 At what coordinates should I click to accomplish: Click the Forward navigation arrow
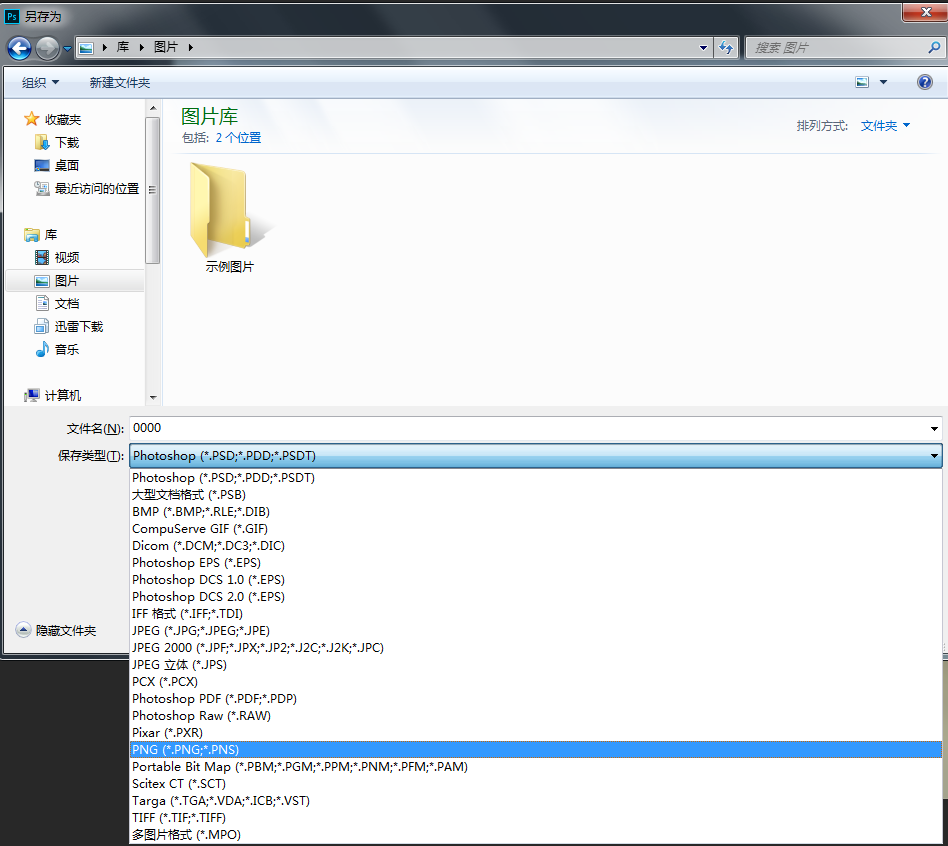point(47,48)
